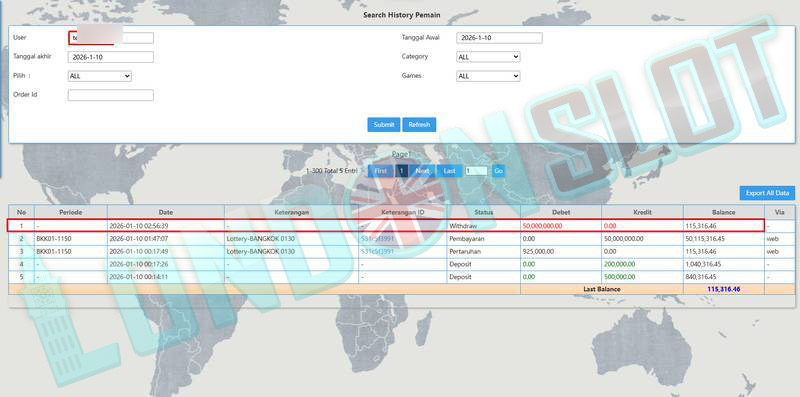Click the Tanggal Awal date field
The width and height of the screenshot is (800, 397).
pos(499,38)
